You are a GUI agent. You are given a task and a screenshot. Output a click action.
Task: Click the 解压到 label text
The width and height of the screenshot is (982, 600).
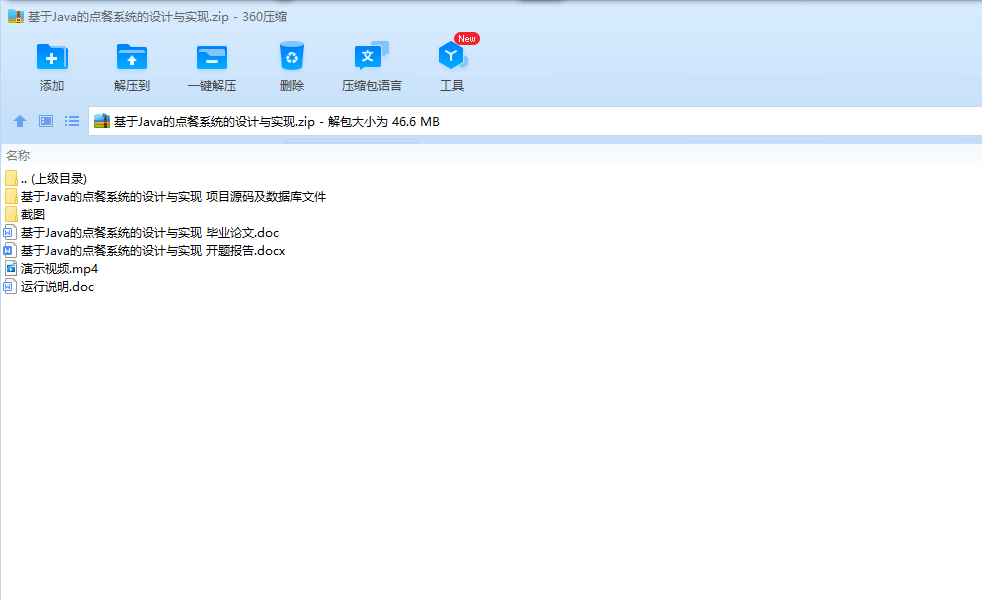tap(132, 86)
